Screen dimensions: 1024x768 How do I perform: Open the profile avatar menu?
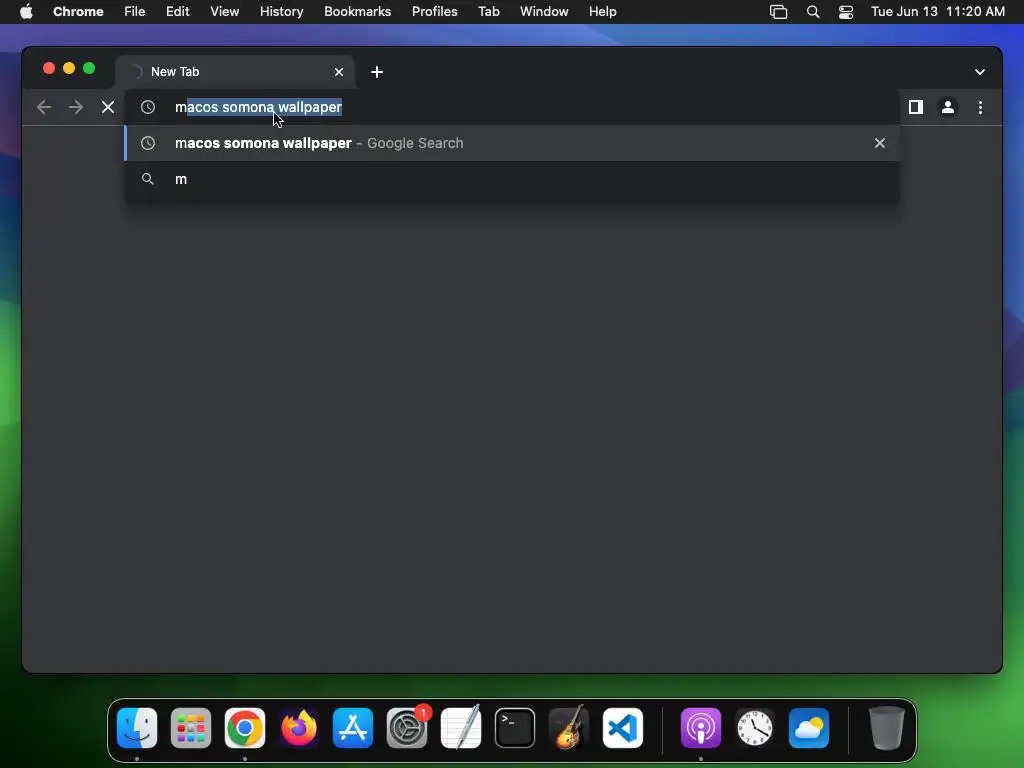tap(948, 107)
